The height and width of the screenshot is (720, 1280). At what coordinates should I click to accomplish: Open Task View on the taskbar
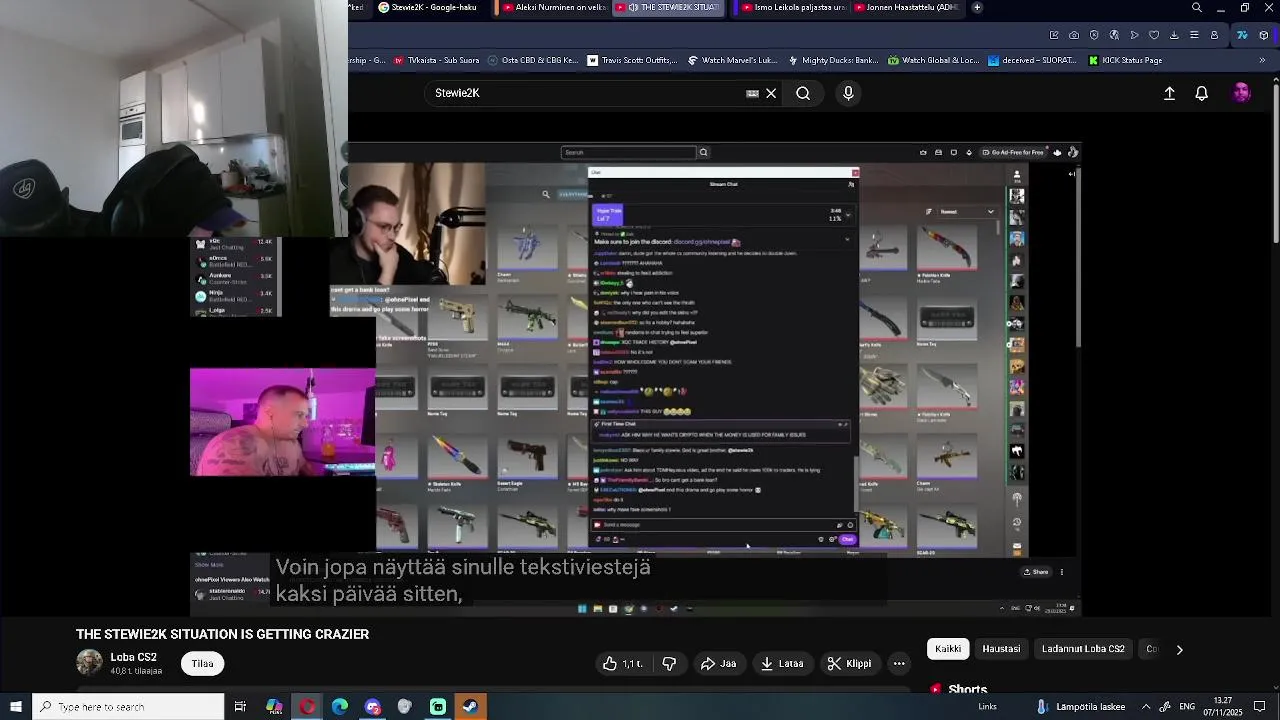pyautogui.click(x=240, y=707)
